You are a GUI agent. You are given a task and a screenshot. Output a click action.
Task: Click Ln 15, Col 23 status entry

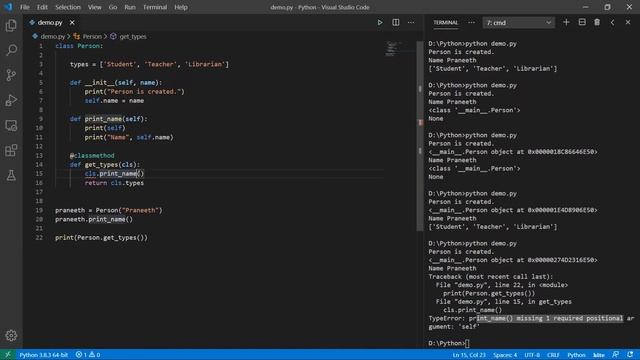(469, 355)
